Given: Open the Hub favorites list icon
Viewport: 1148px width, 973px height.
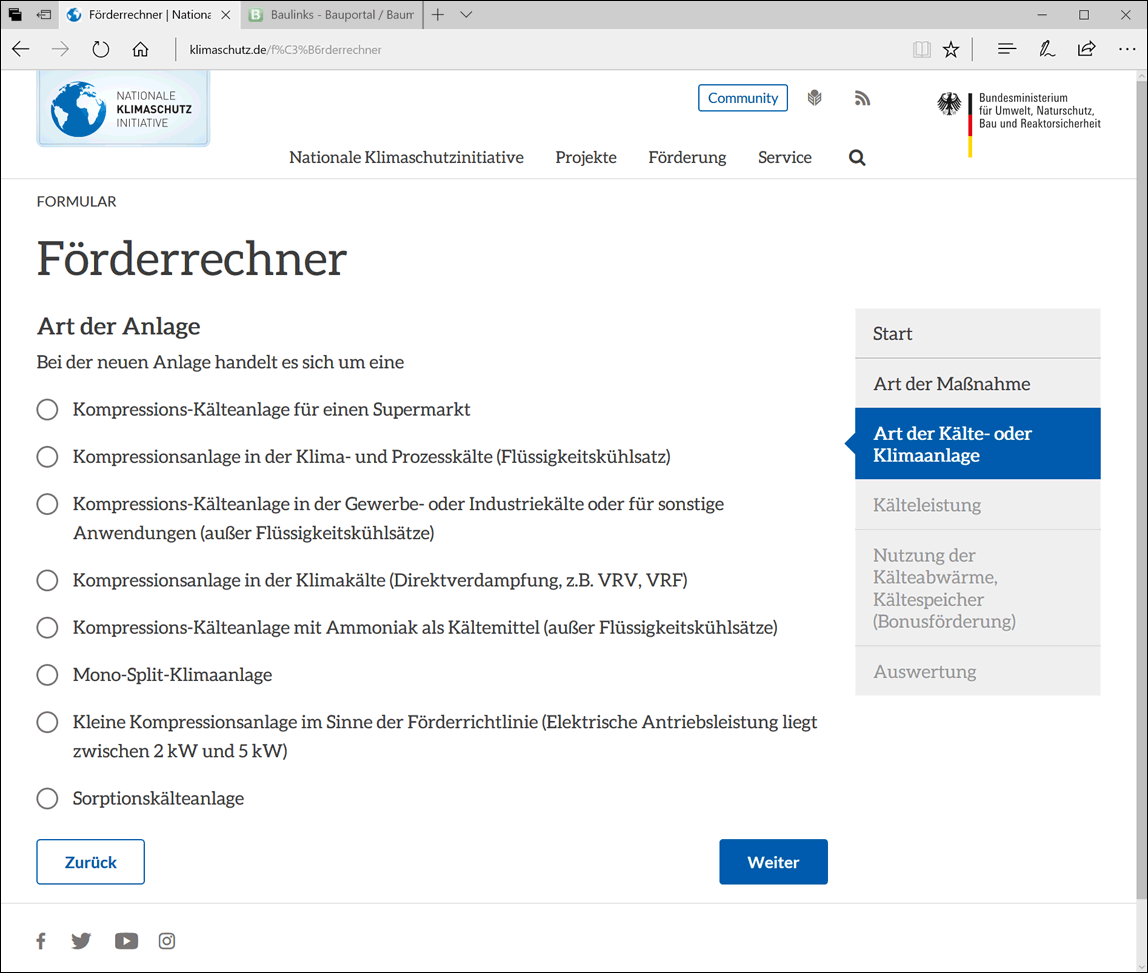Looking at the screenshot, I should pyautogui.click(x=1007, y=49).
